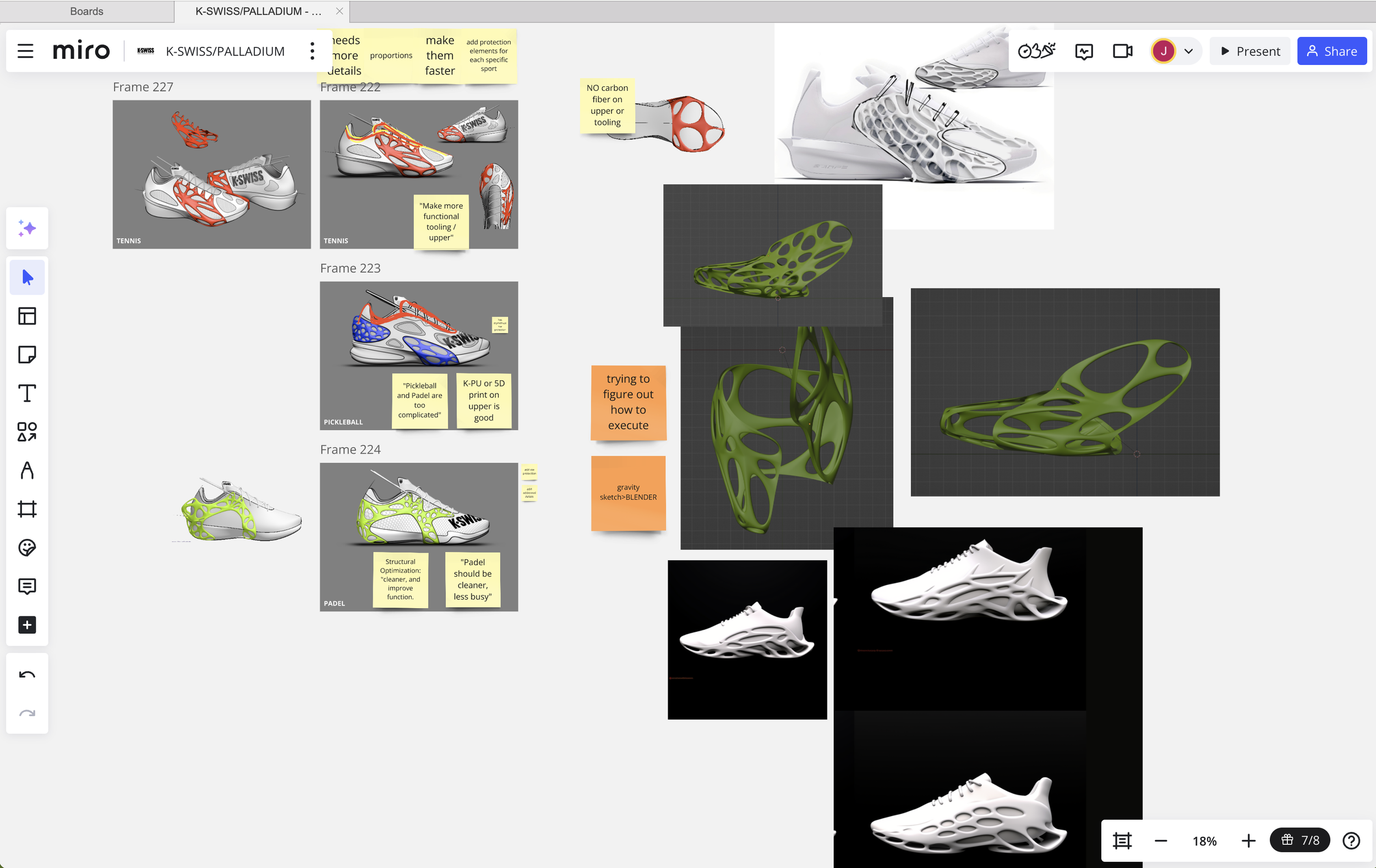Select the cursor select tool
Viewport: 1376px width, 868px height.
(x=27, y=278)
